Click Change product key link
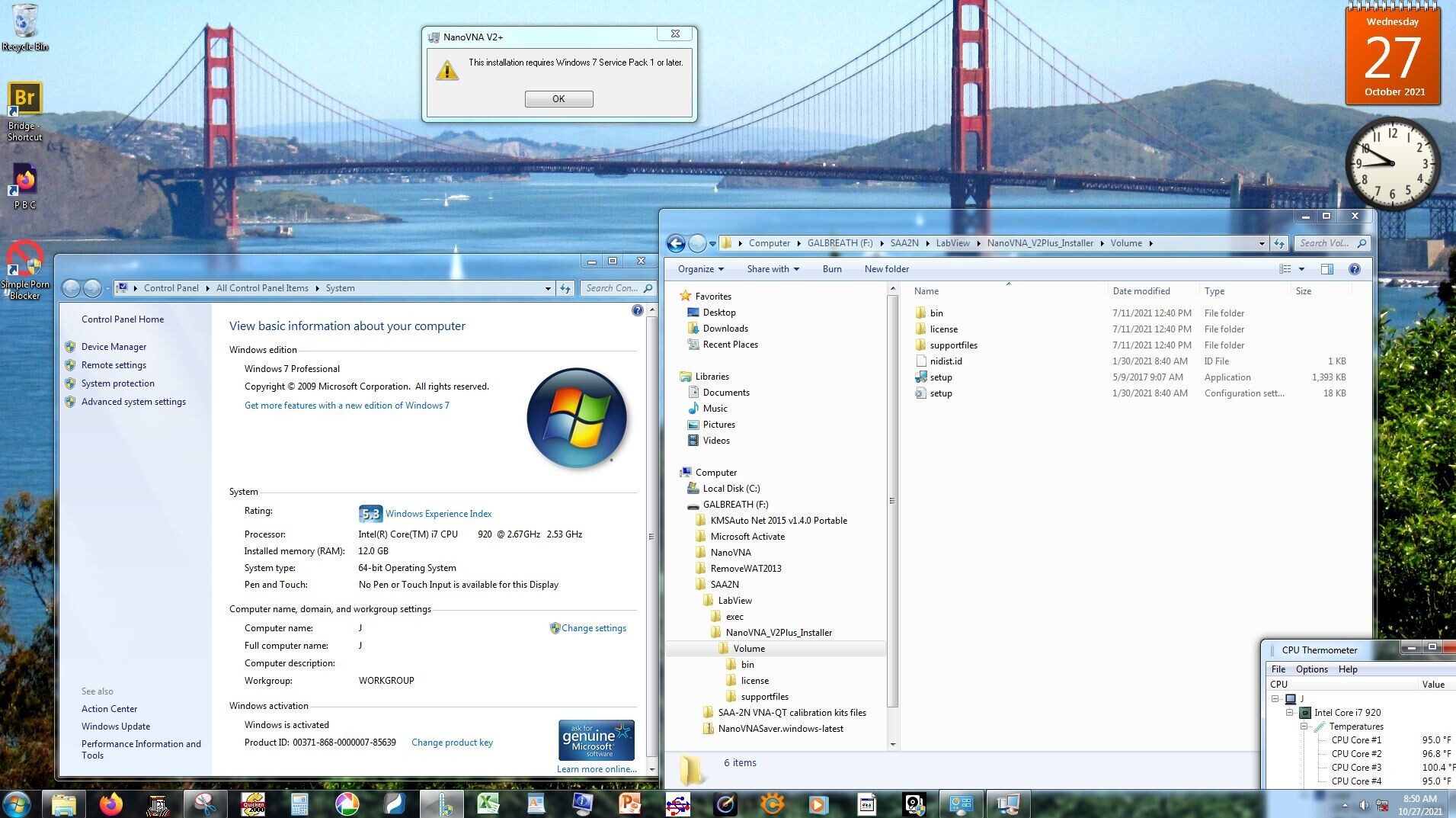The width and height of the screenshot is (1456, 818). (x=452, y=743)
